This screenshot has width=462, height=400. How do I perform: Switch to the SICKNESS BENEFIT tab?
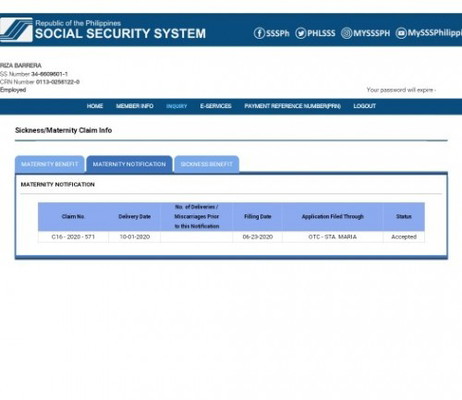[x=207, y=164]
